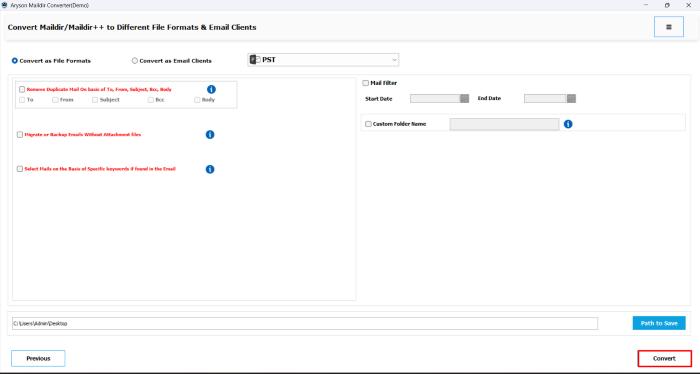The height and width of the screenshot is (374, 700).
Task: Click the Previous button
Action: (x=38, y=358)
